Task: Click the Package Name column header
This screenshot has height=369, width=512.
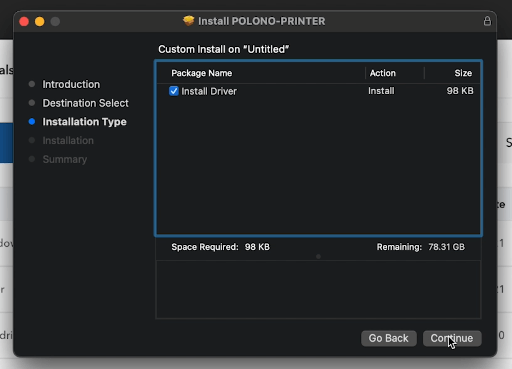Action: click(x=202, y=73)
